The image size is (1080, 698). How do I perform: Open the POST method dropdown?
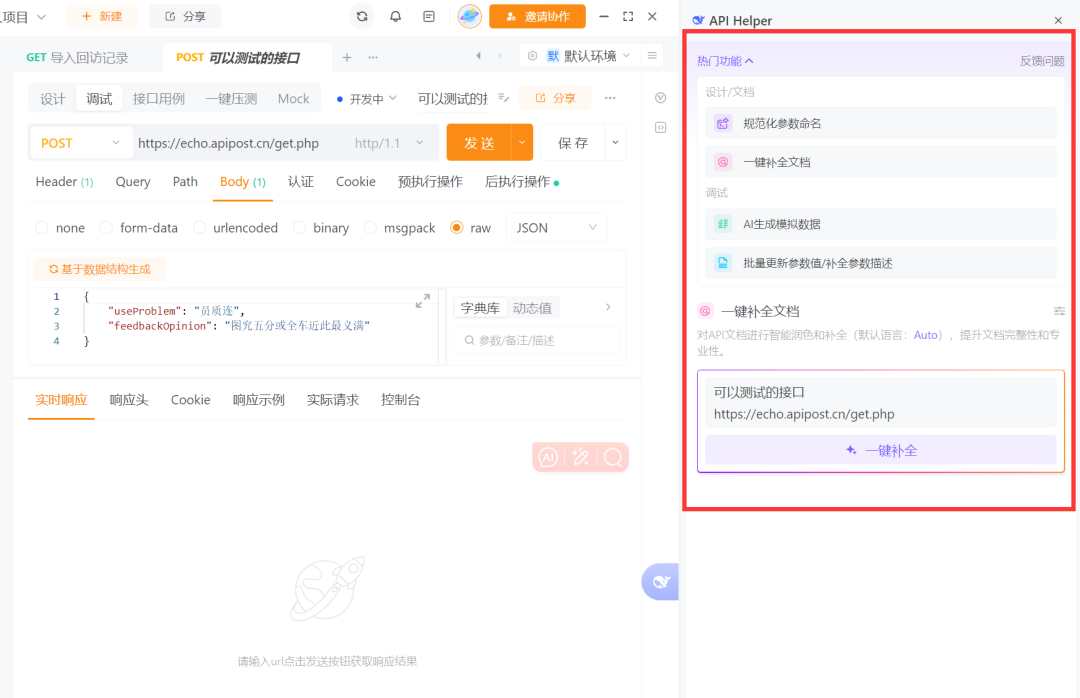79,142
